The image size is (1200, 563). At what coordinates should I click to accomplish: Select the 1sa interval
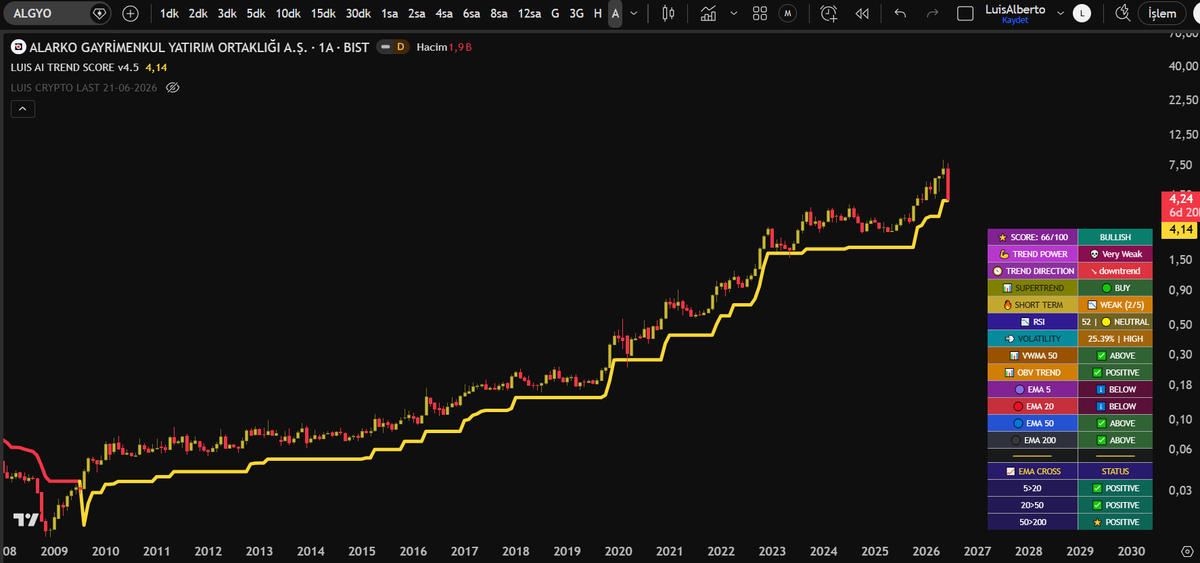click(x=390, y=13)
